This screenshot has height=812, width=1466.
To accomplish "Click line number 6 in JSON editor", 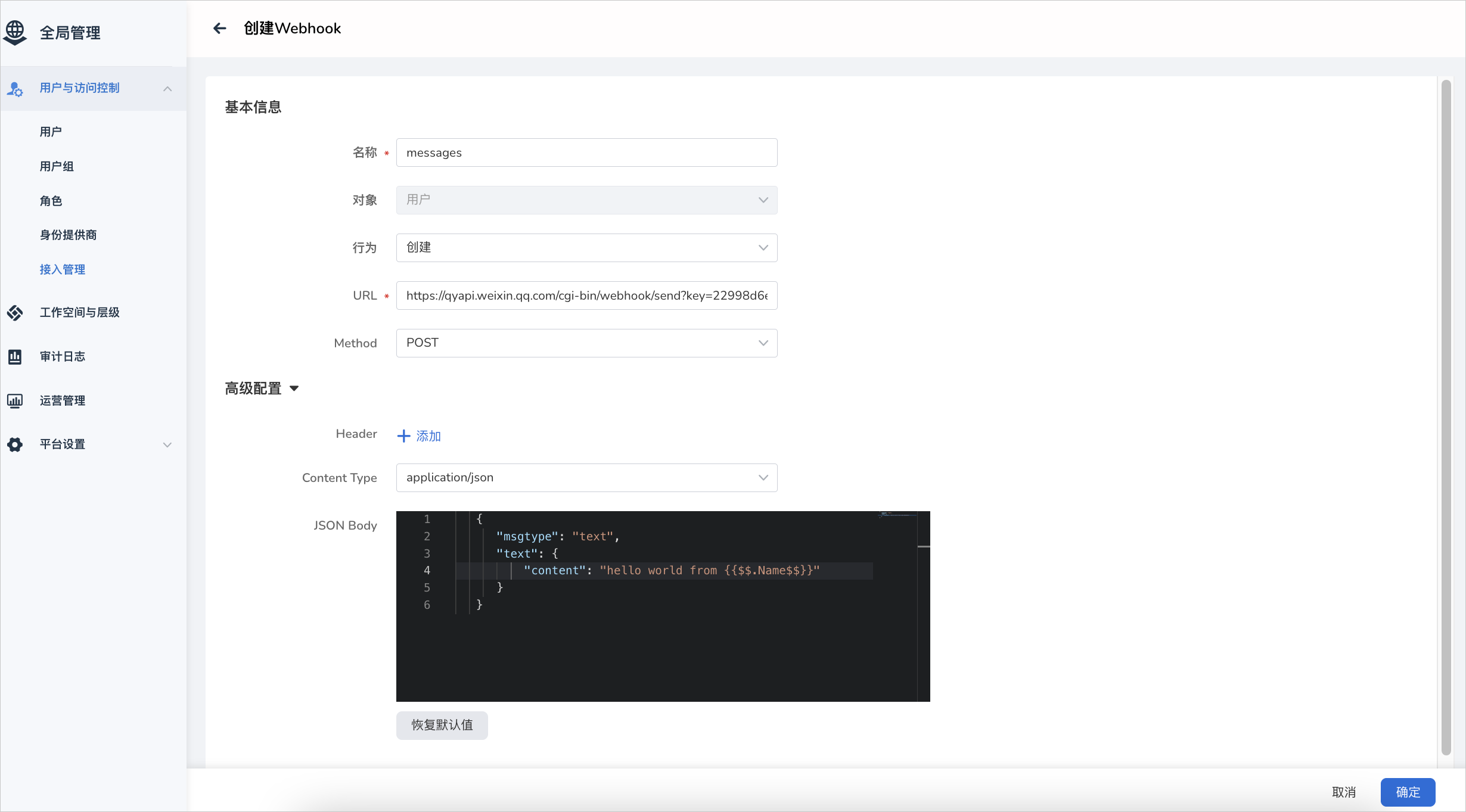I will tap(427, 605).
